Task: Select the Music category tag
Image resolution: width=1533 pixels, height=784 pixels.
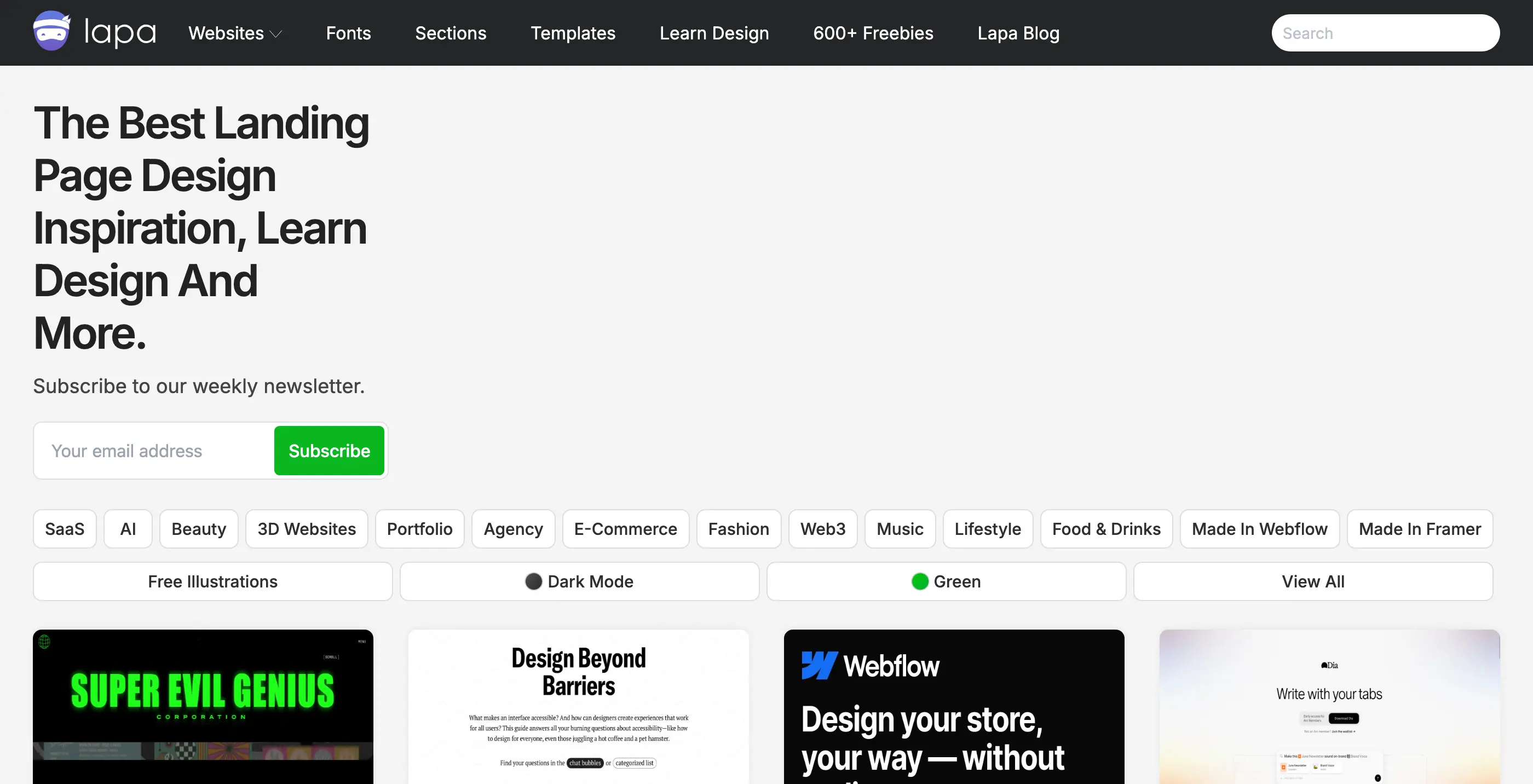Action: (x=900, y=529)
